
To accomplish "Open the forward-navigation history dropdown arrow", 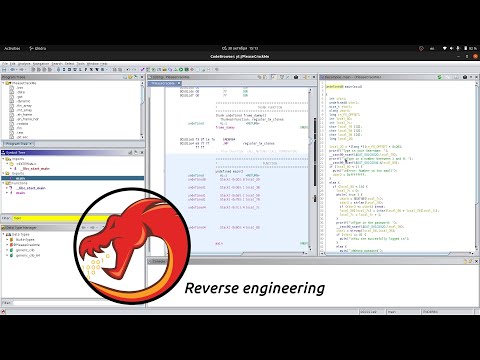I will (26, 69).
